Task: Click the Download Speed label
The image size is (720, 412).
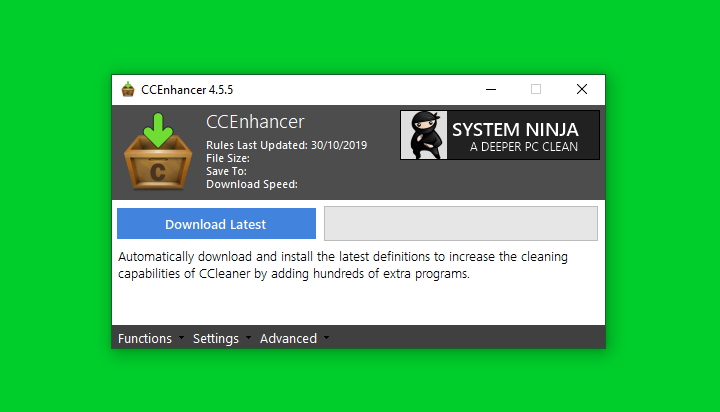Action: click(x=252, y=184)
